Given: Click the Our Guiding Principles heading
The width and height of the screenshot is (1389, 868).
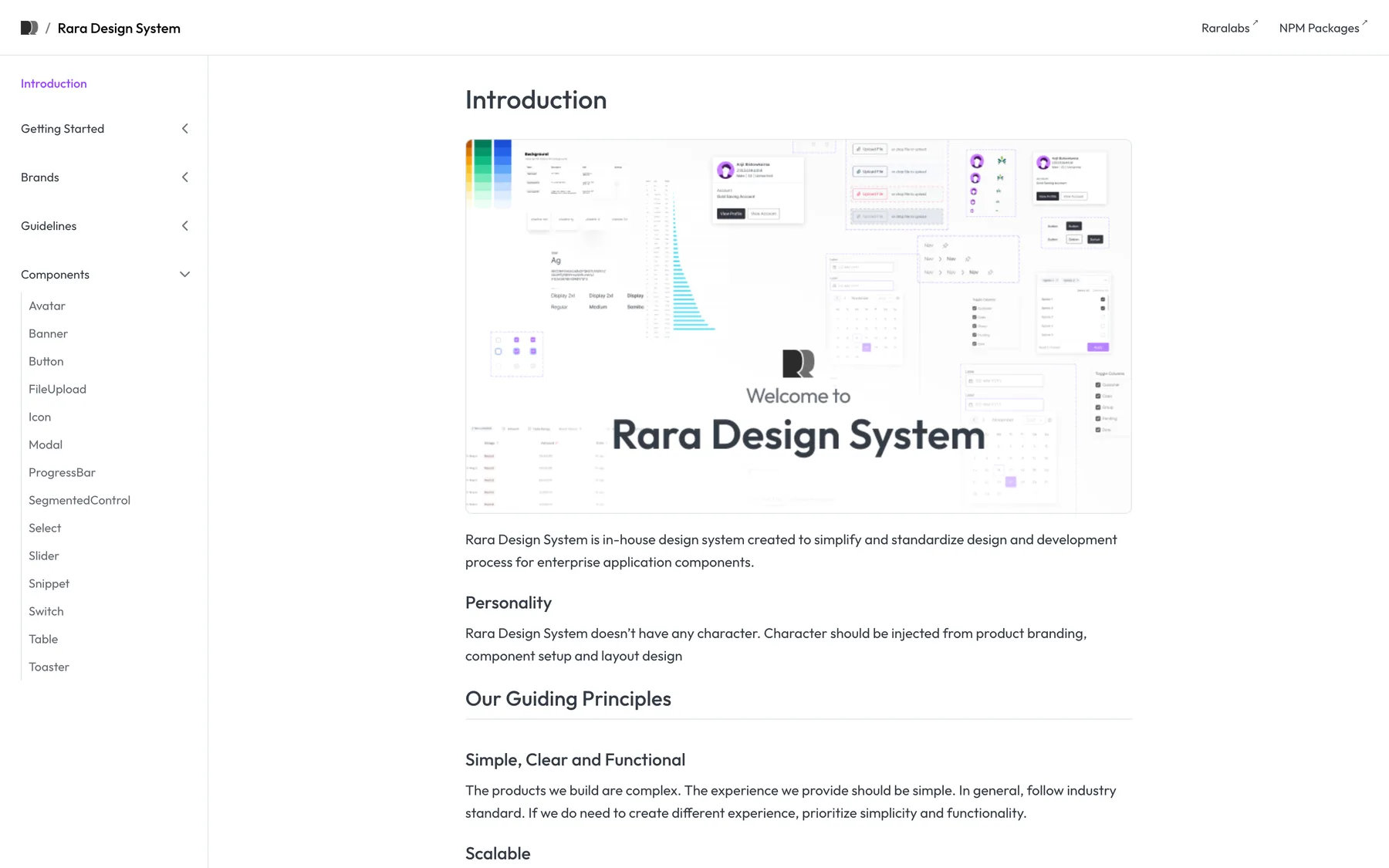Looking at the screenshot, I should click(x=568, y=698).
